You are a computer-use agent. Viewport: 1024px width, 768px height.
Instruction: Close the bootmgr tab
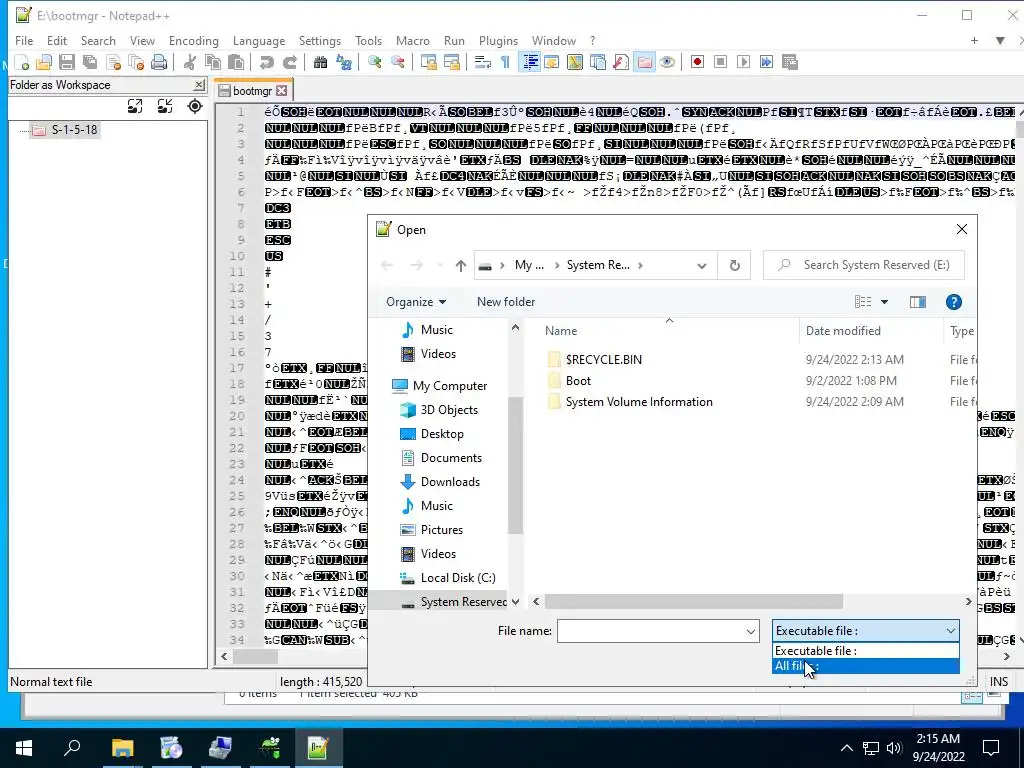[x=281, y=91]
